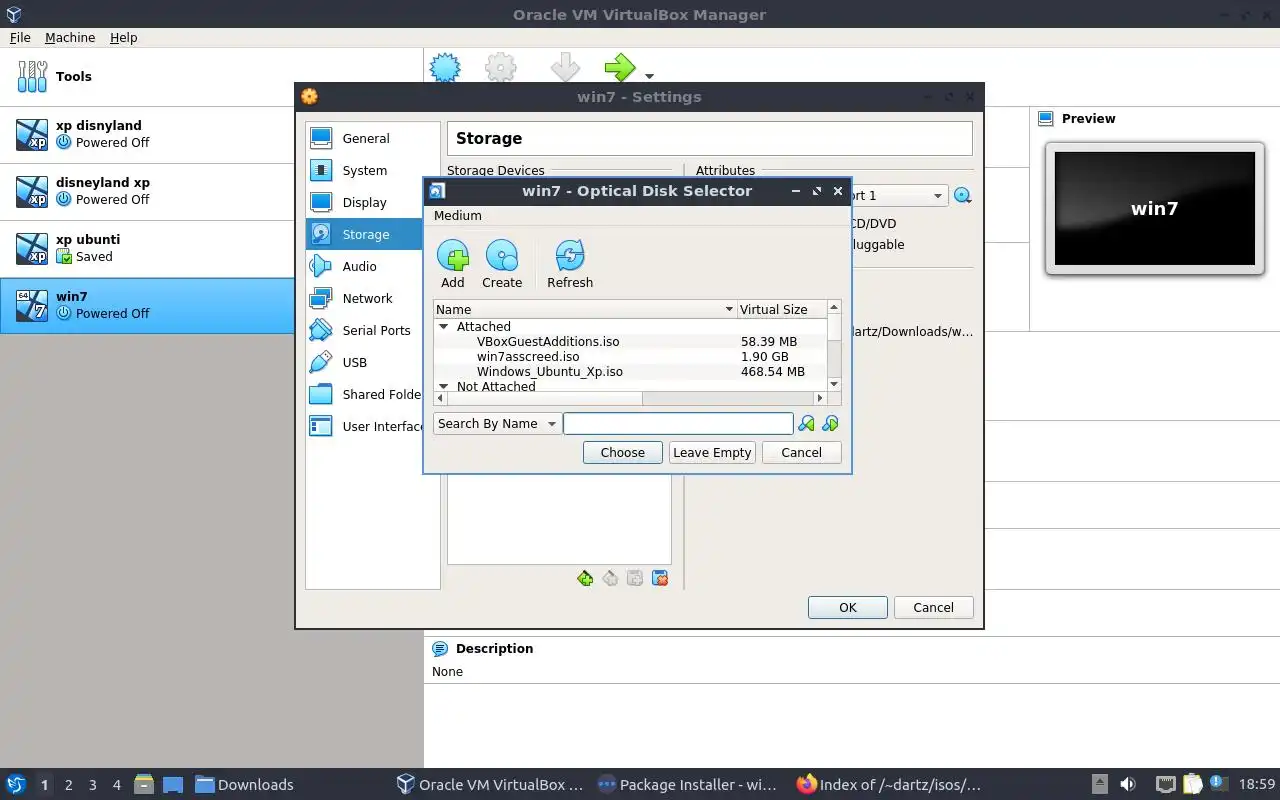Click the win7 preview thumbnail

tap(1155, 208)
